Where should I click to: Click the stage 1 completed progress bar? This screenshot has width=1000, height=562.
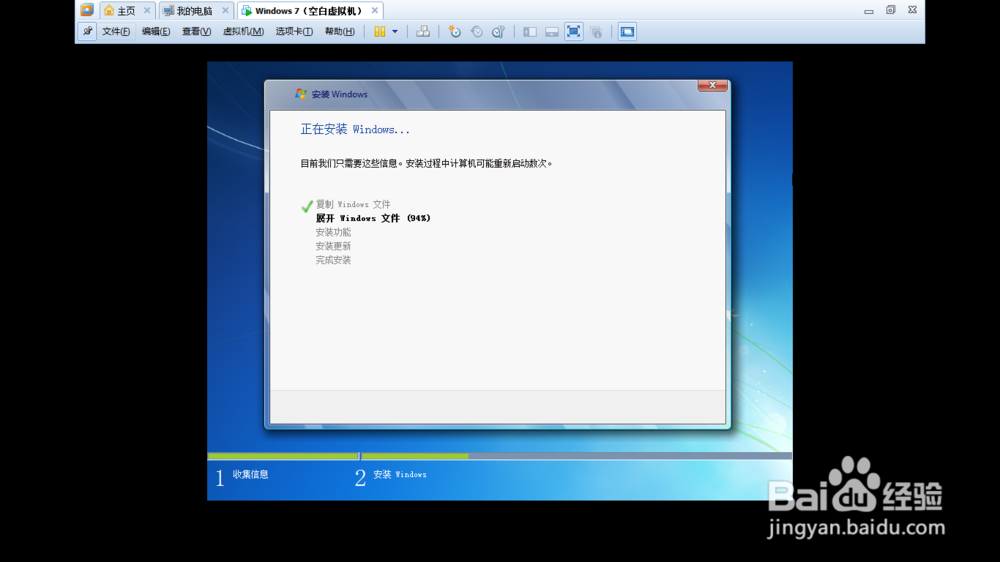pyautogui.click(x=283, y=456)
